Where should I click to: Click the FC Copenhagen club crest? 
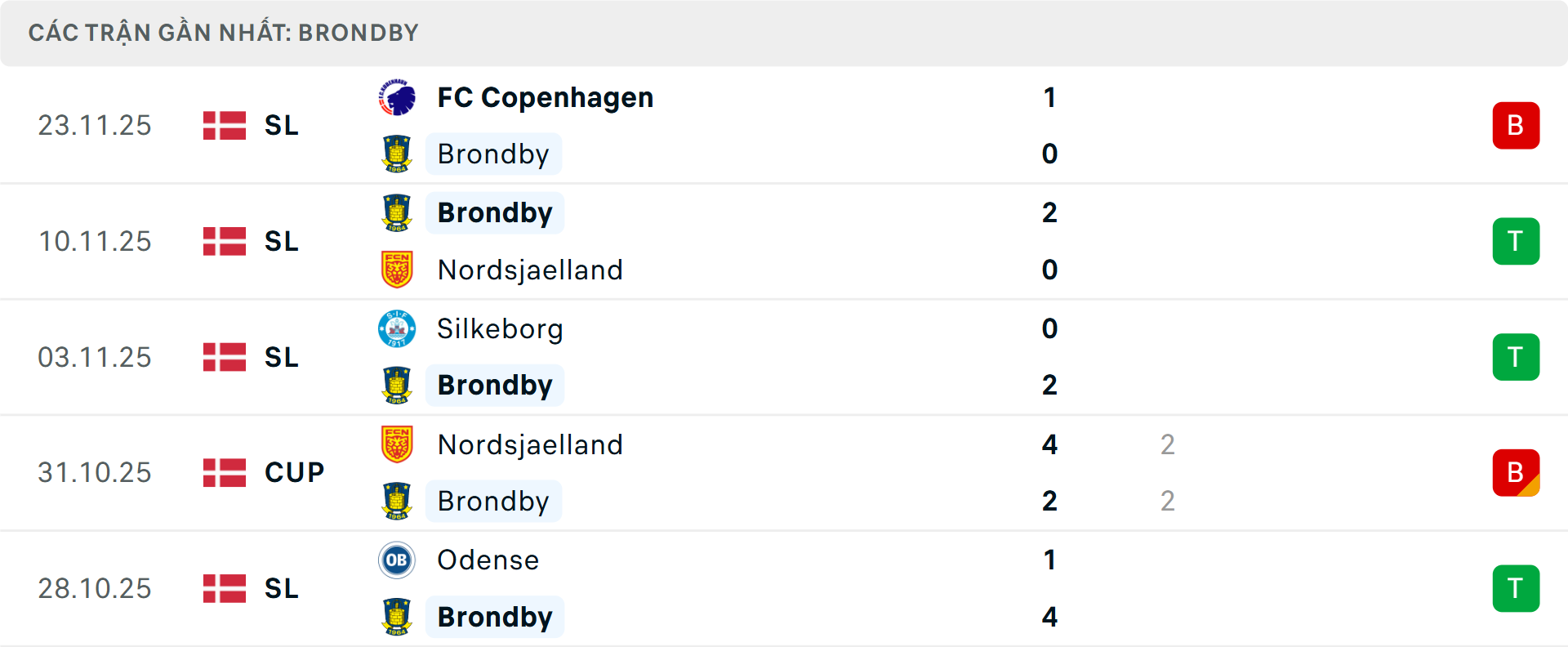click(398, 96)
